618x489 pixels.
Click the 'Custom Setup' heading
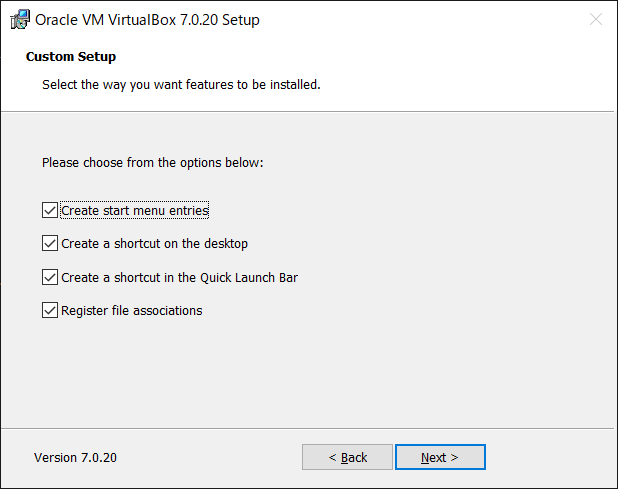[x=71, y=57]
